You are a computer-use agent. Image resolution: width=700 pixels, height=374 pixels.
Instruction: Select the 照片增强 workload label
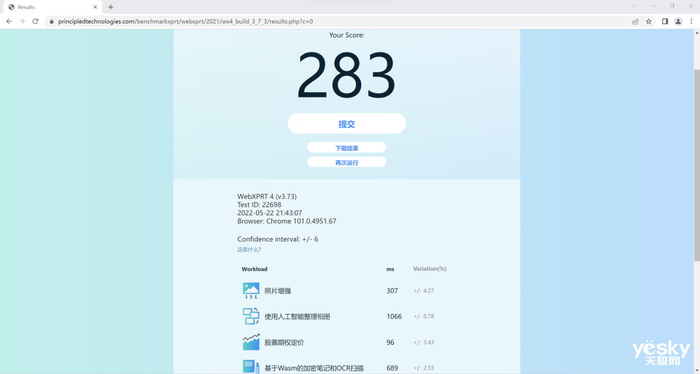[278, 291]
